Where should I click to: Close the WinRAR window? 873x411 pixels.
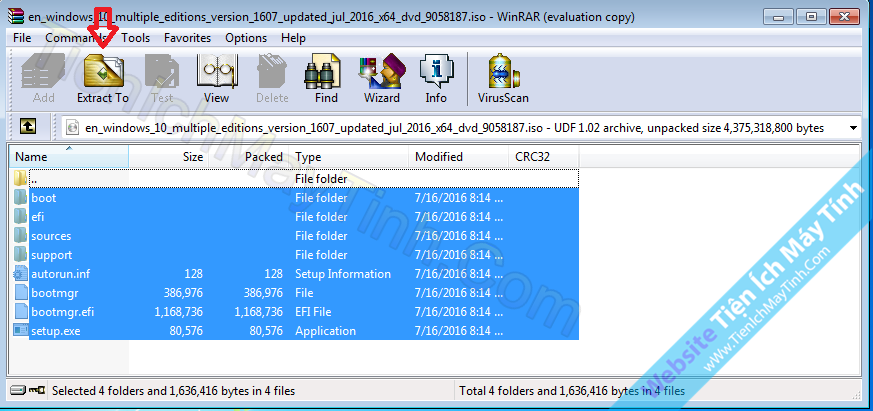(x=845, y=16)
